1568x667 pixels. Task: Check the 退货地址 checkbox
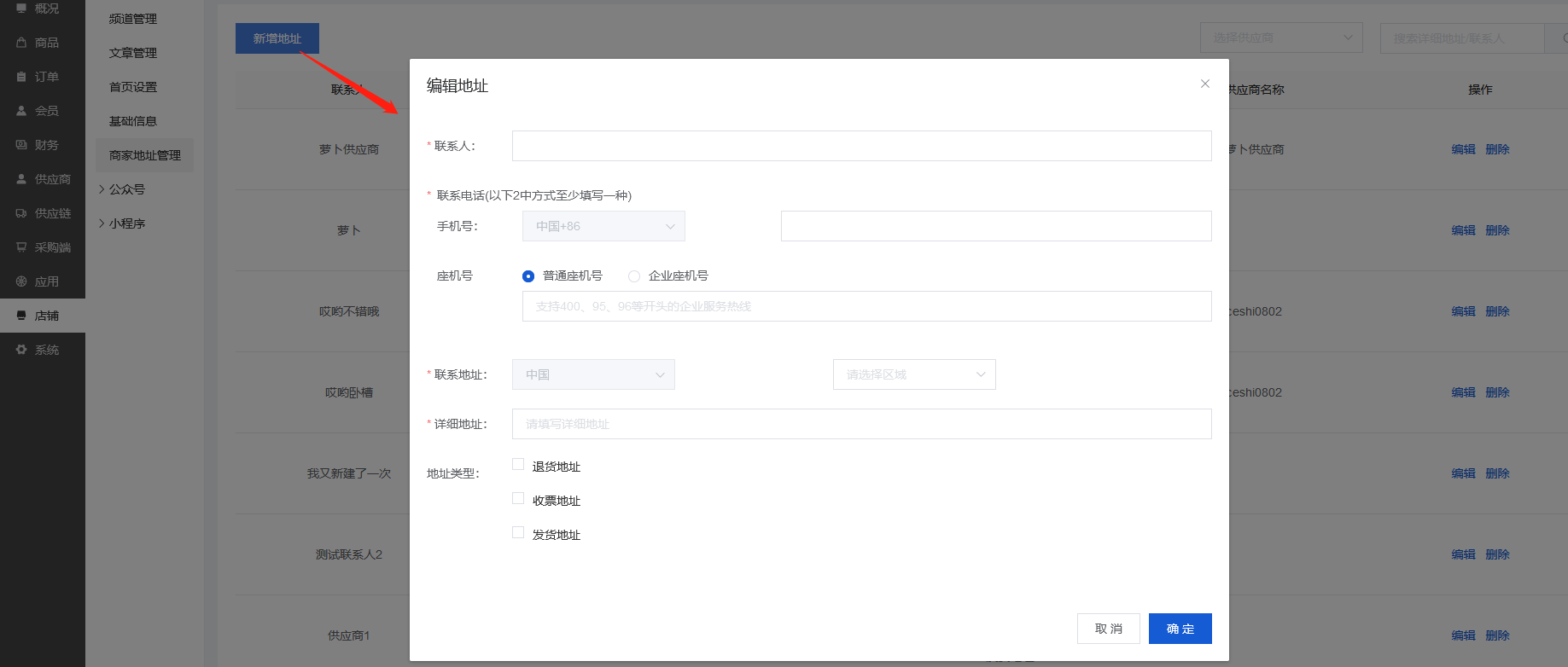518,464
